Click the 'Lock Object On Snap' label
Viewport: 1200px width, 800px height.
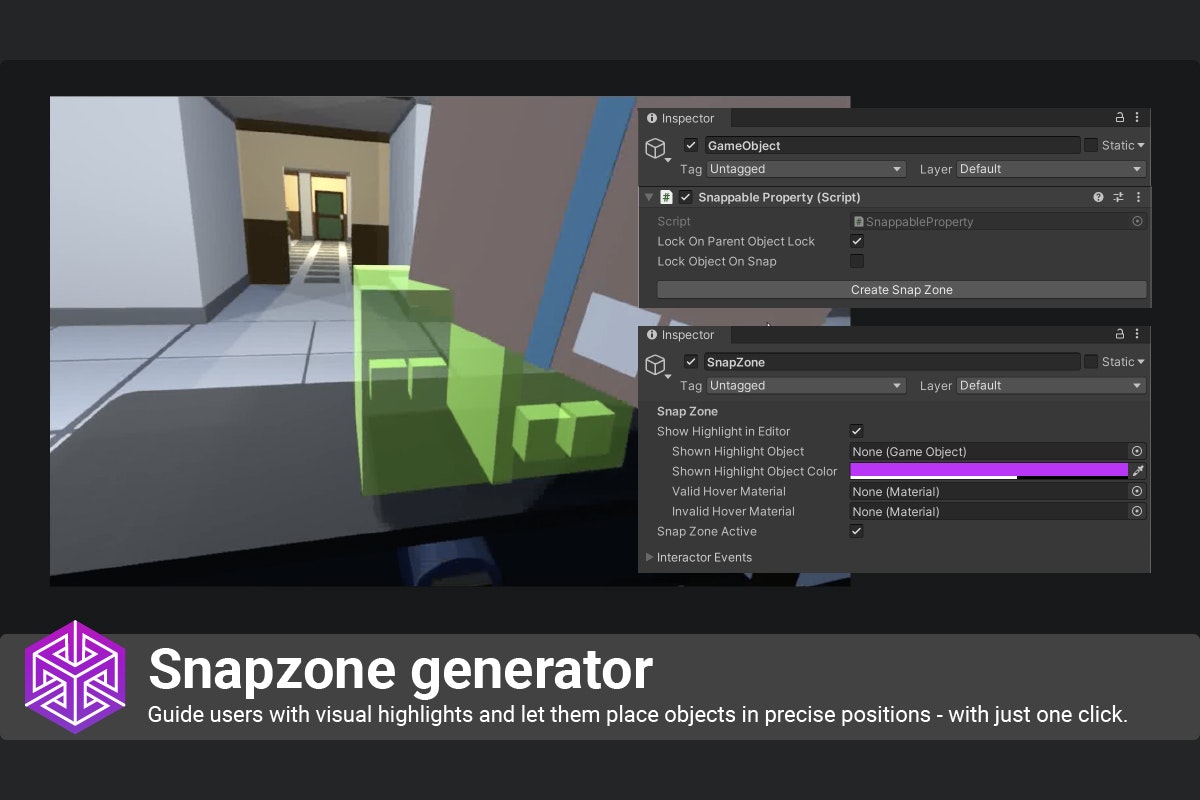point(717,261)
